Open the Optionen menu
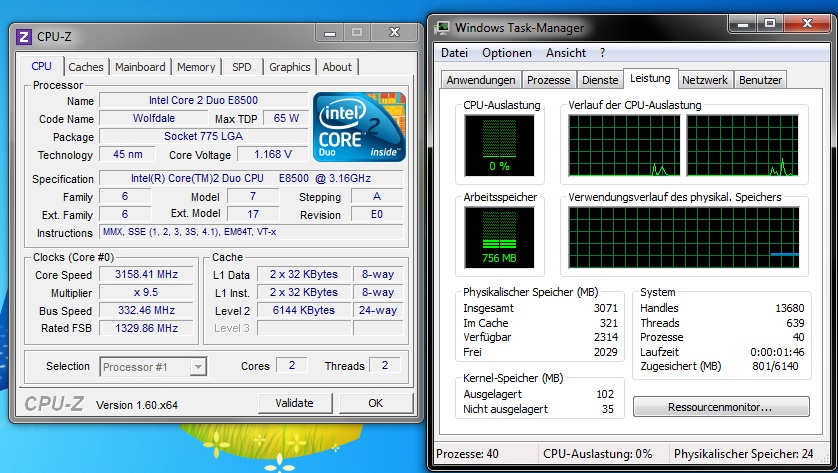This screenshot has width=838, height=473. coord(507,53)
